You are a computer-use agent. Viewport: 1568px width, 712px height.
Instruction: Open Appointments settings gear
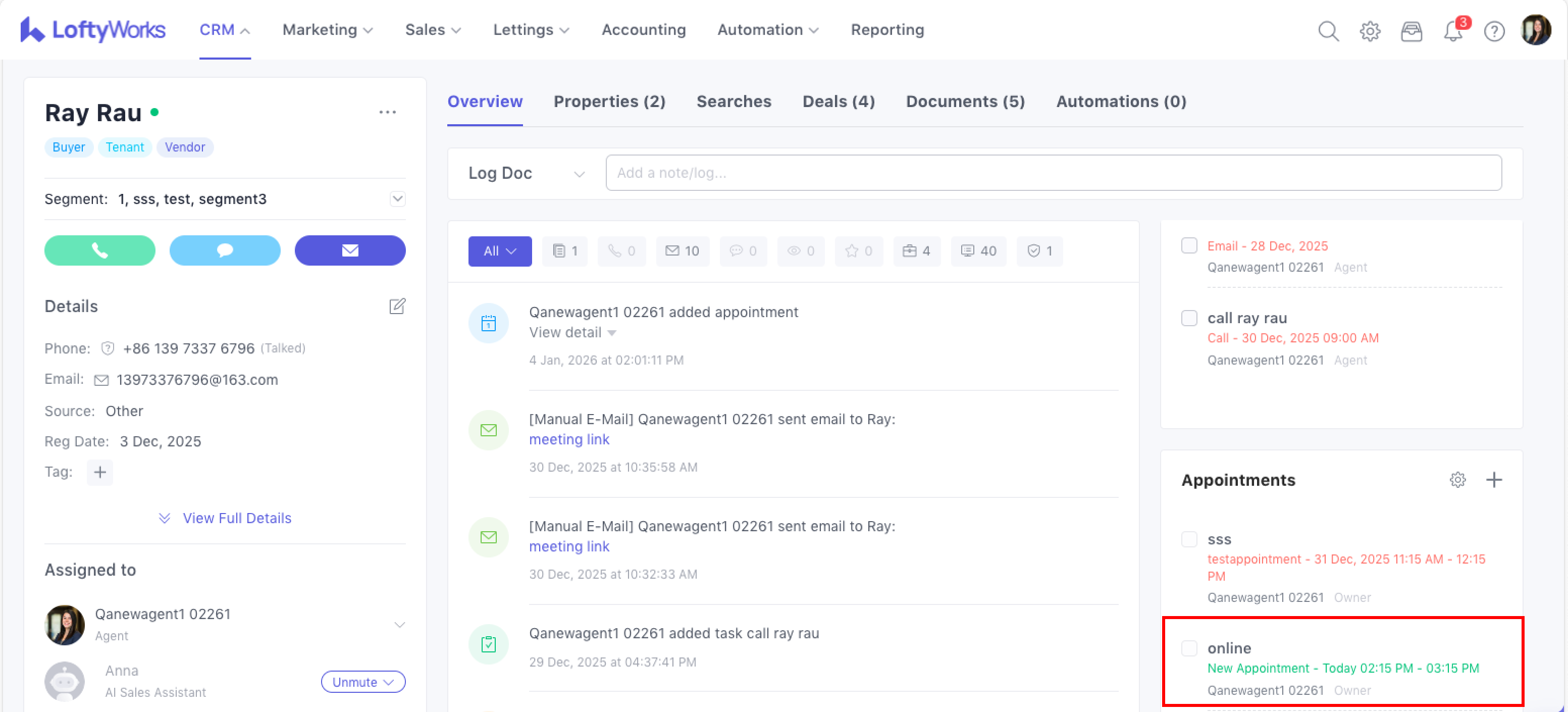click(1457, 480)
